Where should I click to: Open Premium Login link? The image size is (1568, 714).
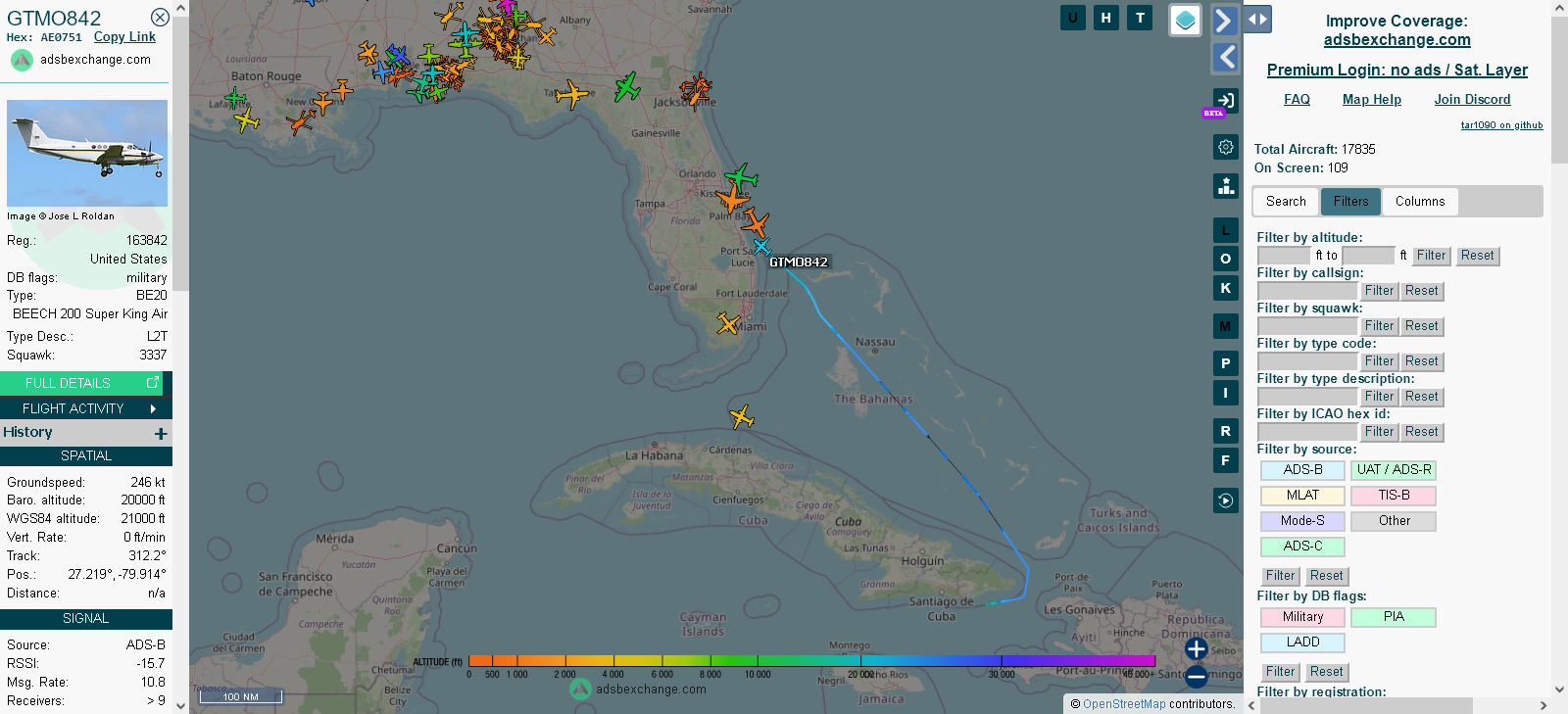coord(1397,71)
